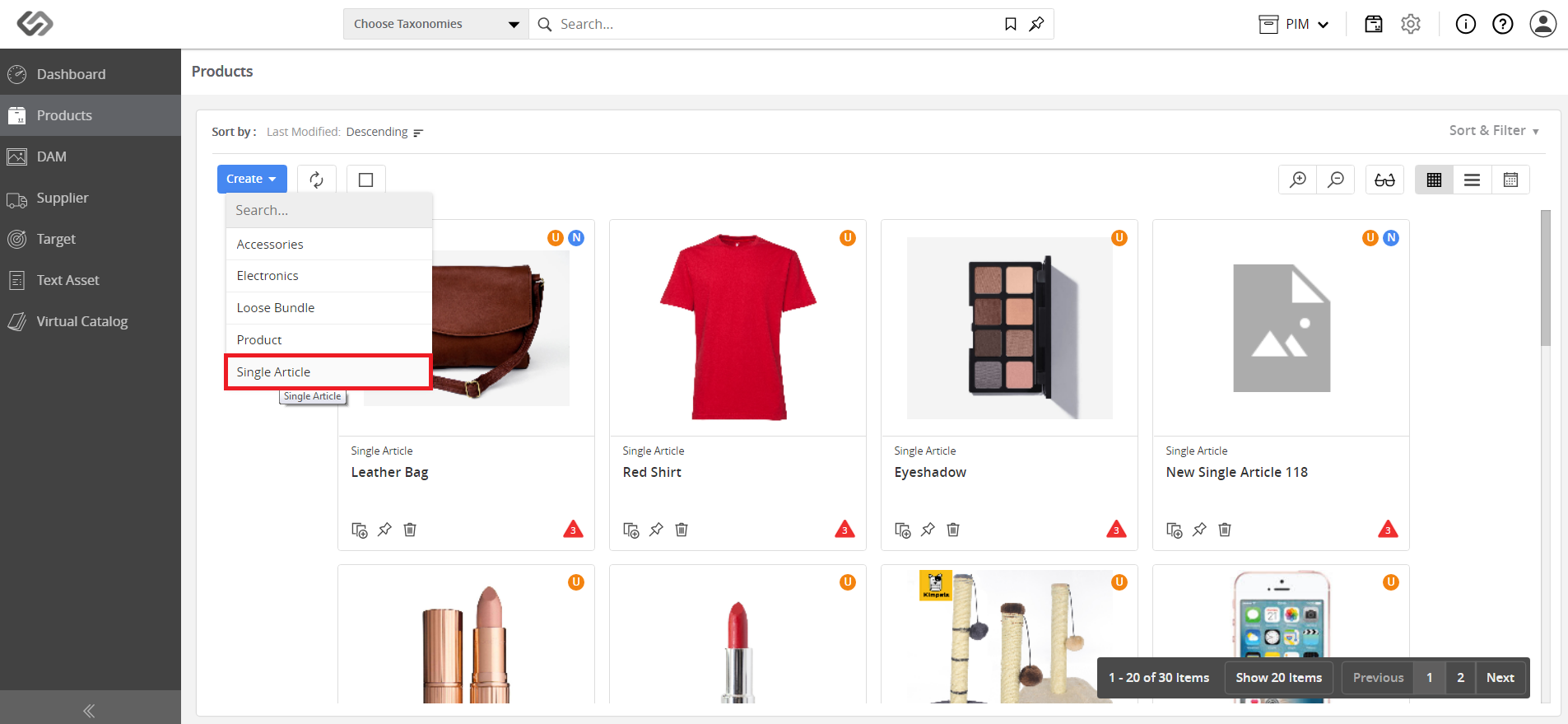Duplicate the Eyeshadow product
This screenshot has width=1568, height=724.
[903, 530]
